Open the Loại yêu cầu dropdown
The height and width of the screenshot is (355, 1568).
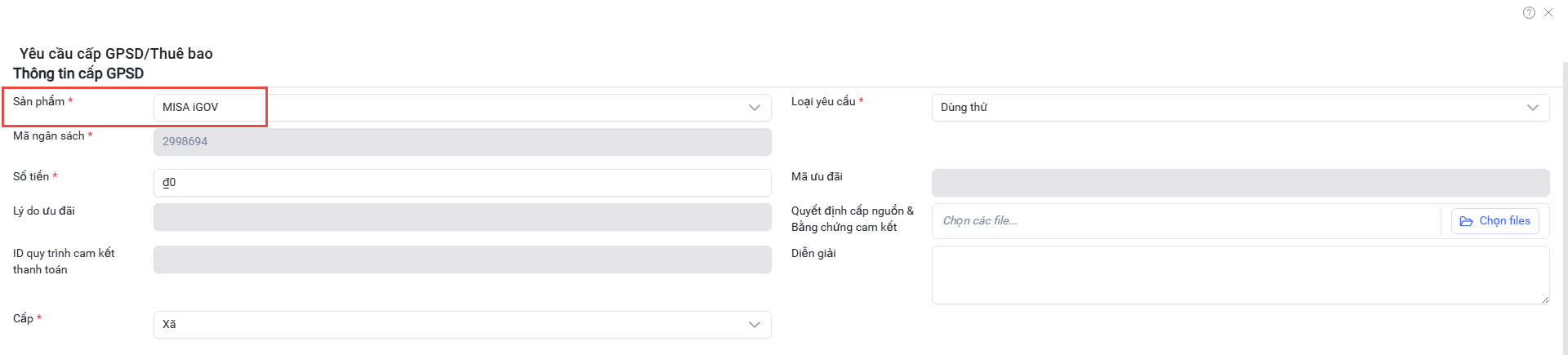point(1240,108)
